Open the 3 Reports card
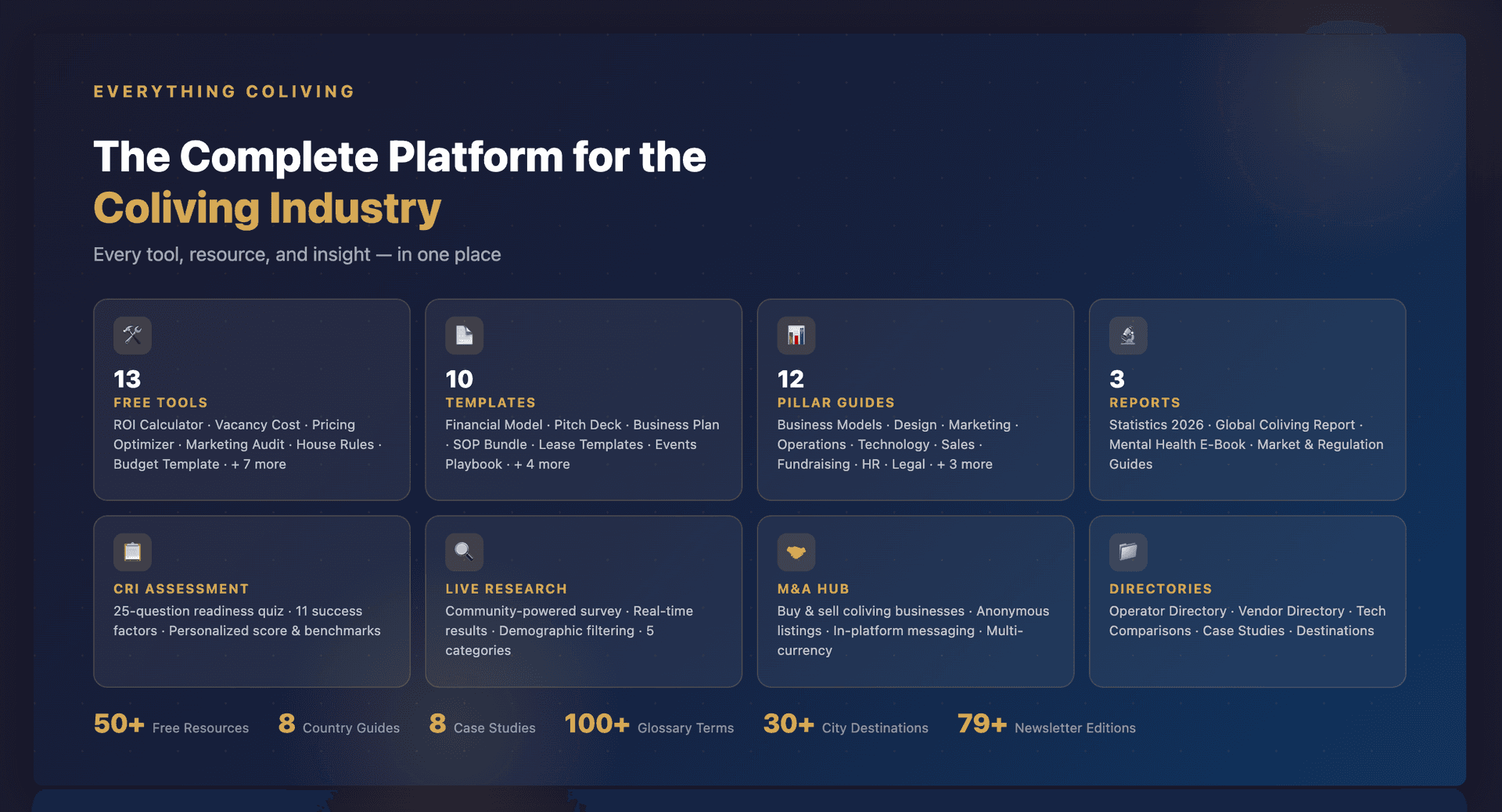This screenshot has height=812, width=1502. (1247, 400)
